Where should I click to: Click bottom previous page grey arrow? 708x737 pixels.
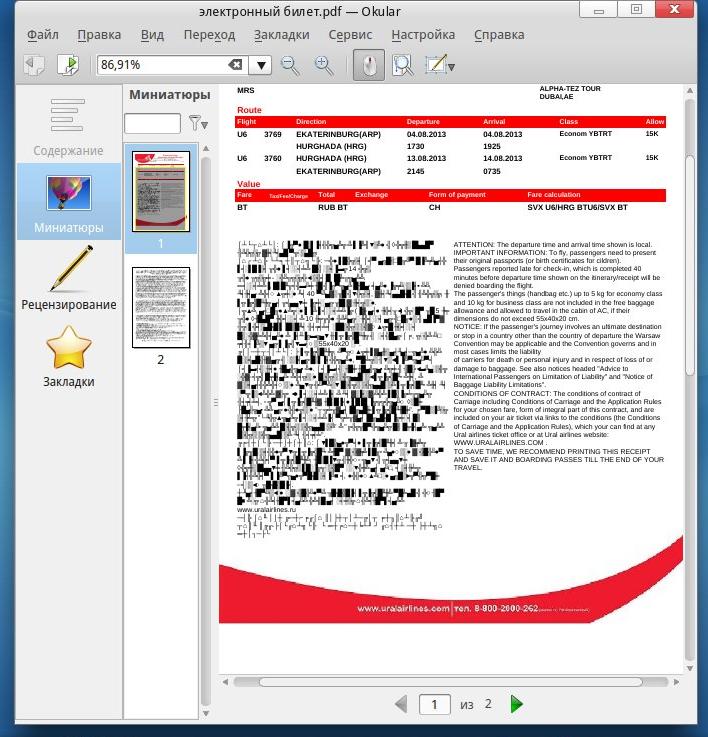click(401, 704)
